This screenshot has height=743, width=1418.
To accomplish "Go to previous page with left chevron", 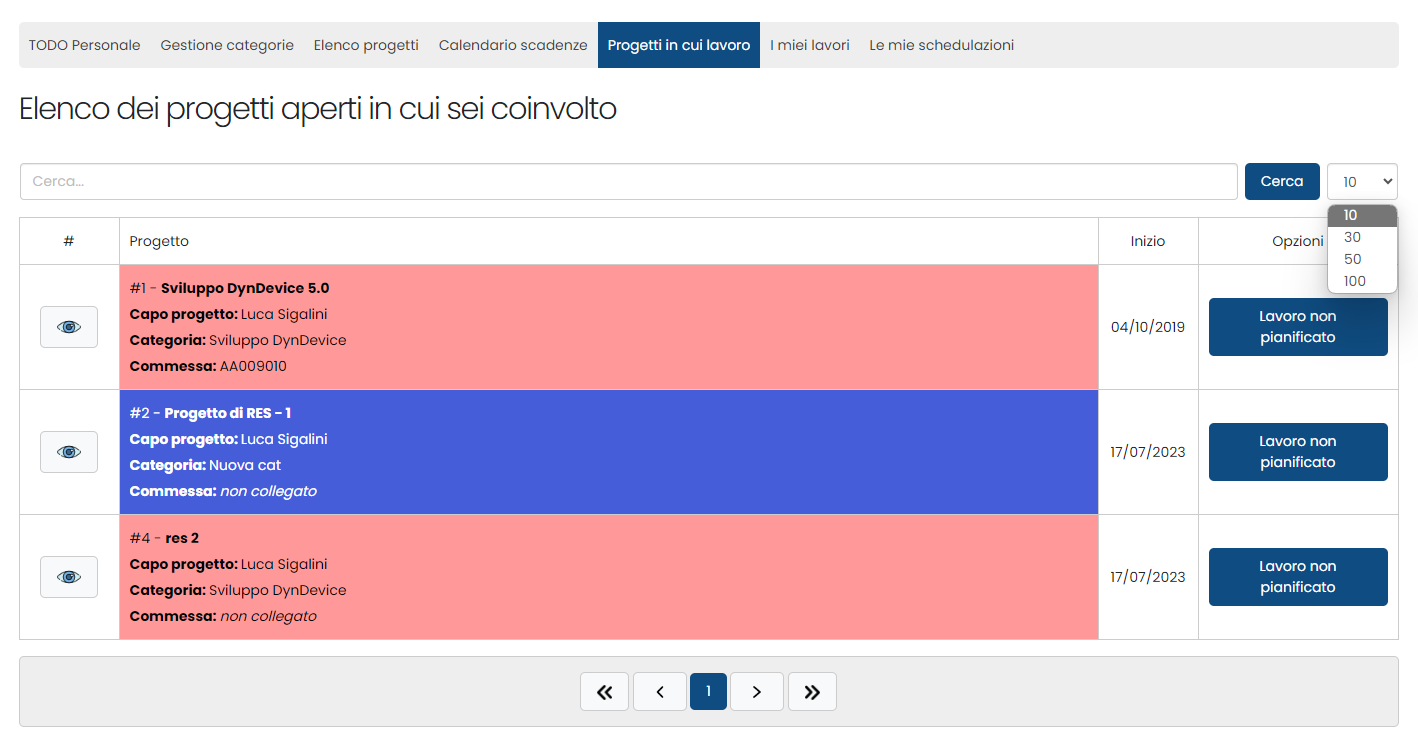I will tap(660, 692).
